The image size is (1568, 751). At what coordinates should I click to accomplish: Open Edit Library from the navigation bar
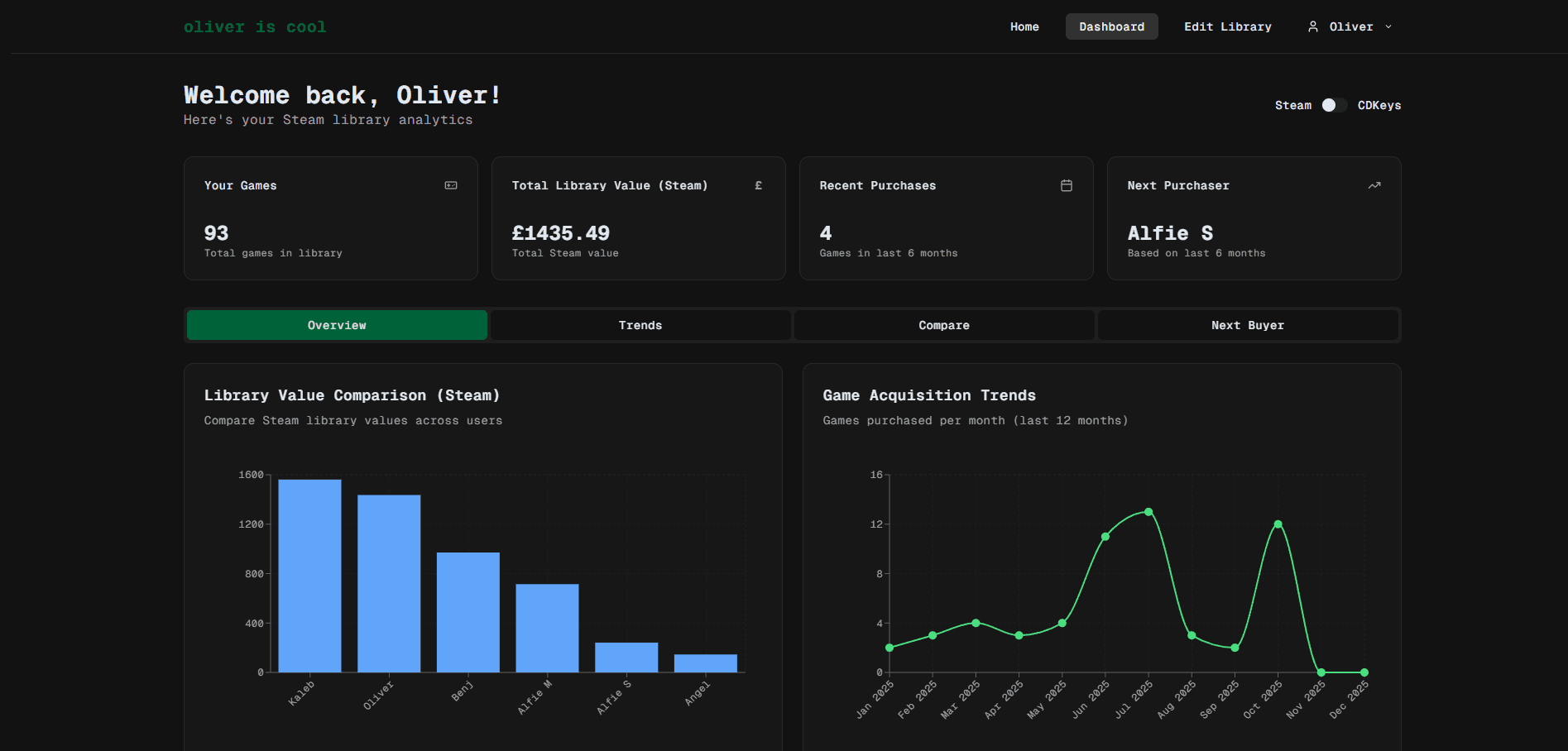[x=1228, y=26]
